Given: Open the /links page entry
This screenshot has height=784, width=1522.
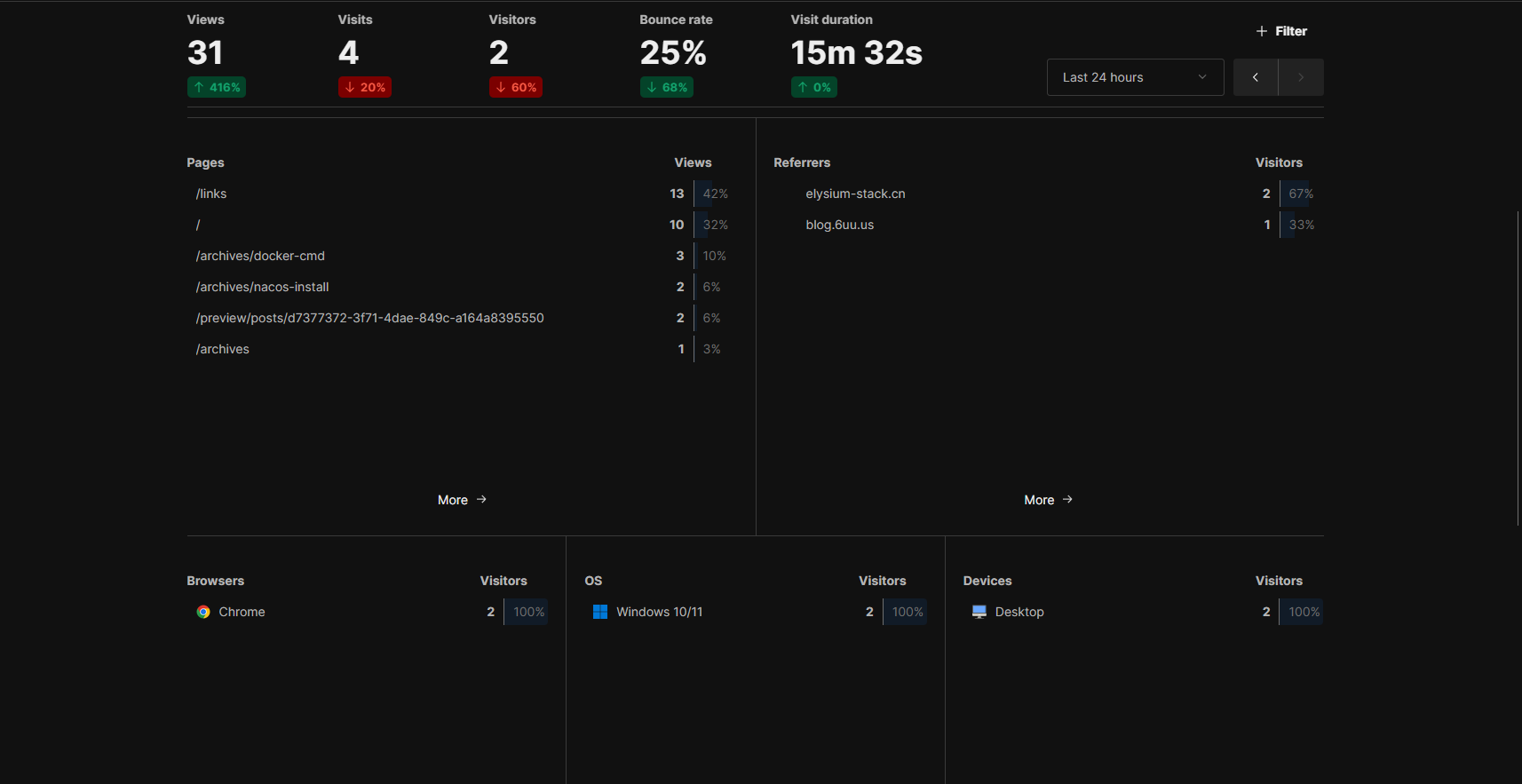Looking at the screenshot, I should tap(211, 194).
